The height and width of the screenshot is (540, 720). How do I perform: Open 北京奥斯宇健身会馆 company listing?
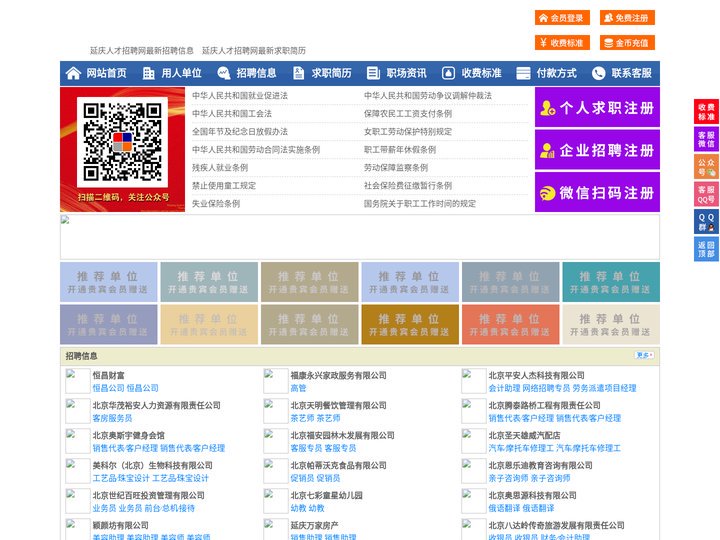click(129, 435)
